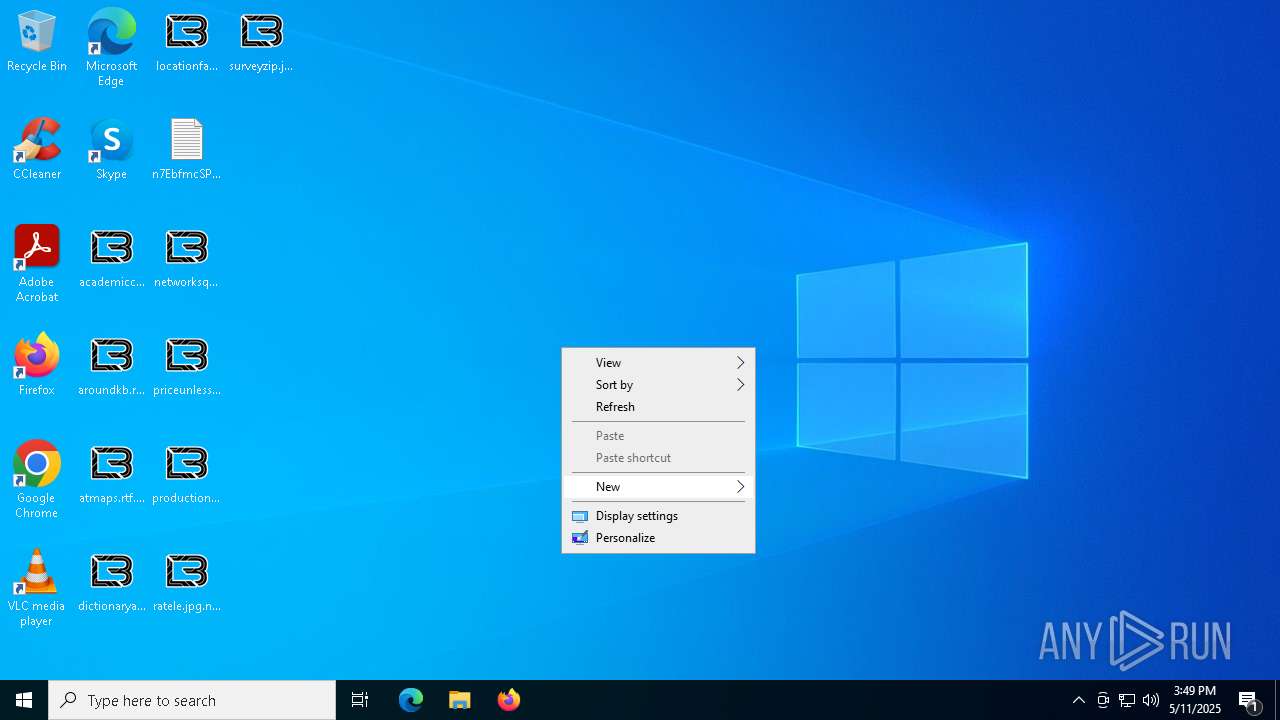Image resolution: width=1280 pixels, height=720 pixels.
Task: Select the Firefox desktop shortcut
Action: click(37, 366)
